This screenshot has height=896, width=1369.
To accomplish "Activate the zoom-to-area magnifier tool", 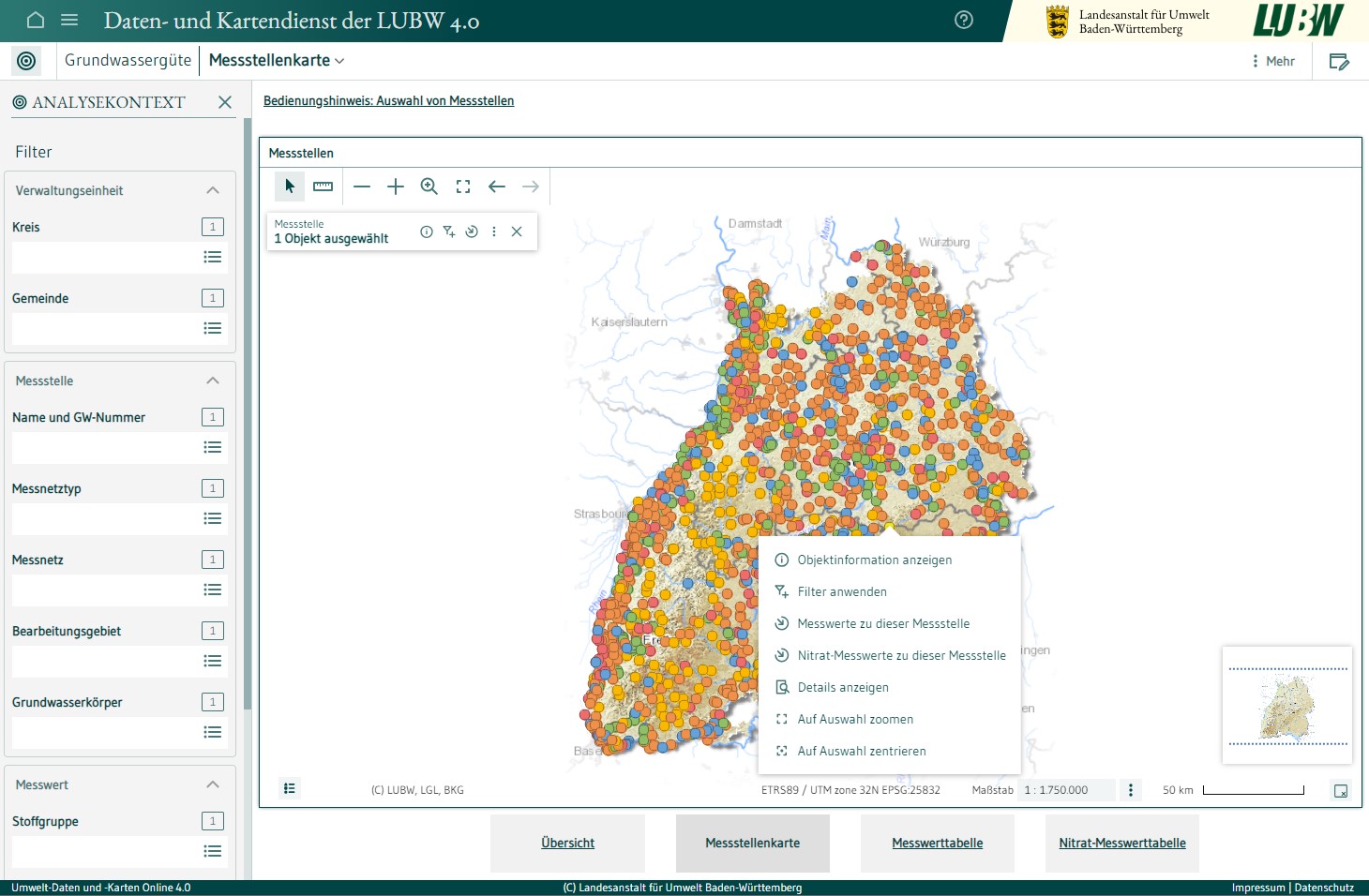I will pos(429,187).
